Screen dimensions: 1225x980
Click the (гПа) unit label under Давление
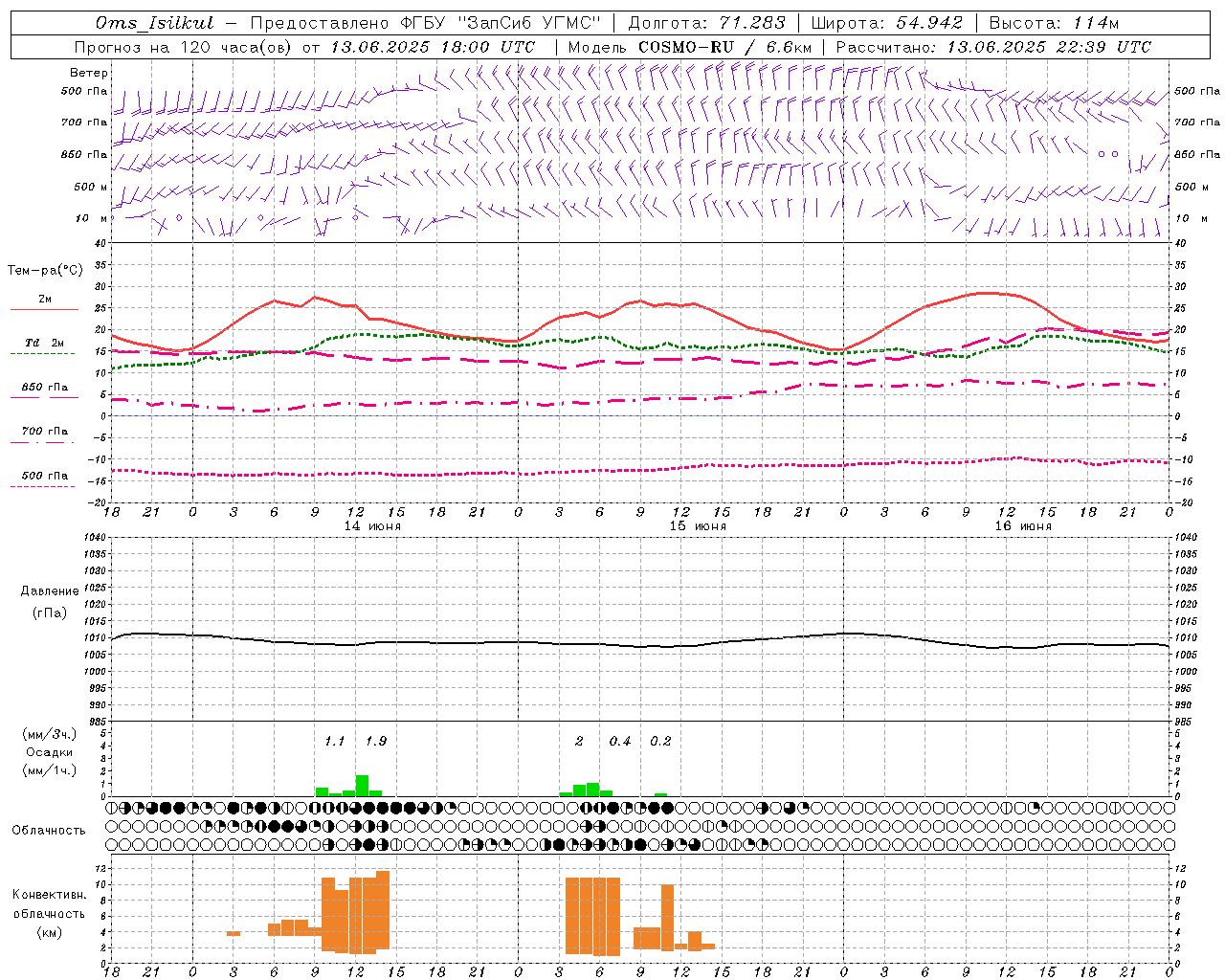coord(50,612)
